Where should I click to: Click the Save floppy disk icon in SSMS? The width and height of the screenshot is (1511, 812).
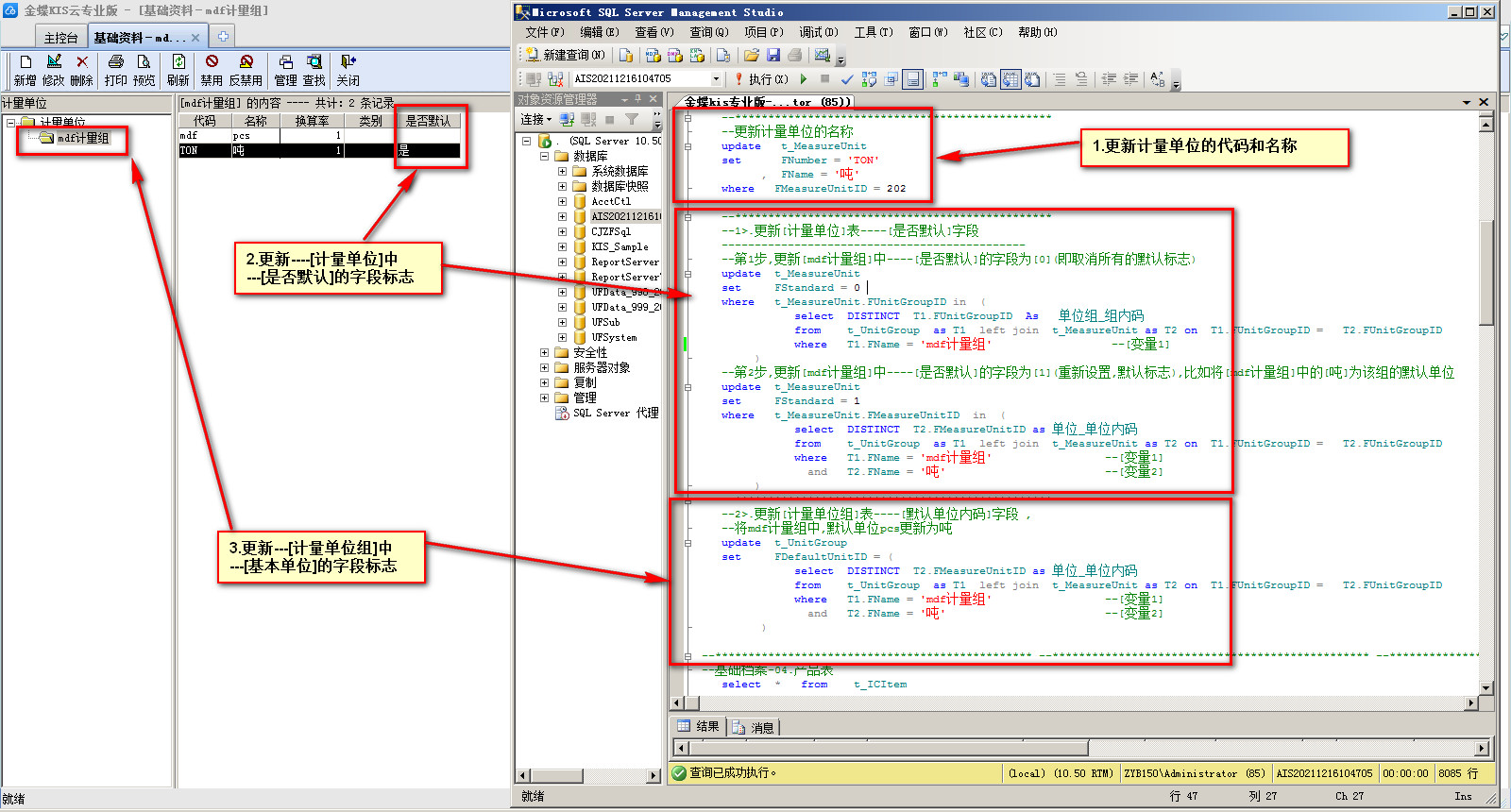tap(773, 56)
